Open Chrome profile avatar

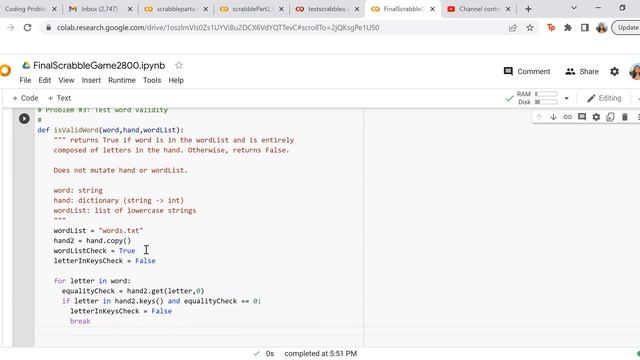point(602,28)
